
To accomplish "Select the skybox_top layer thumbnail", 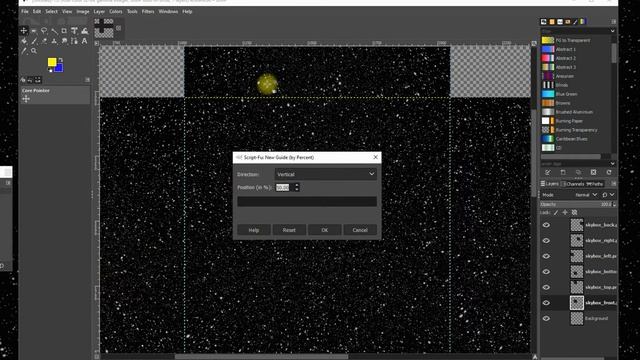I will point(577,287).
